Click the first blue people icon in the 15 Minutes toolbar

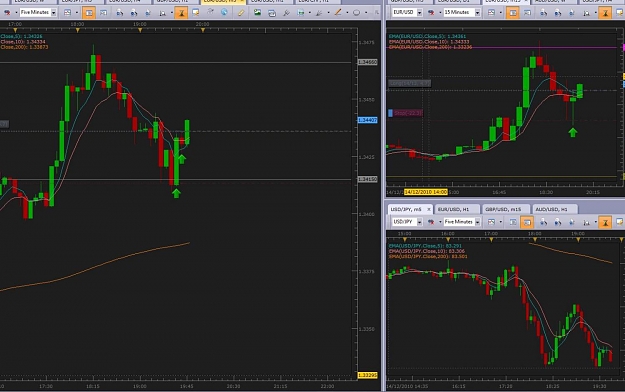[x=544, y=13]
